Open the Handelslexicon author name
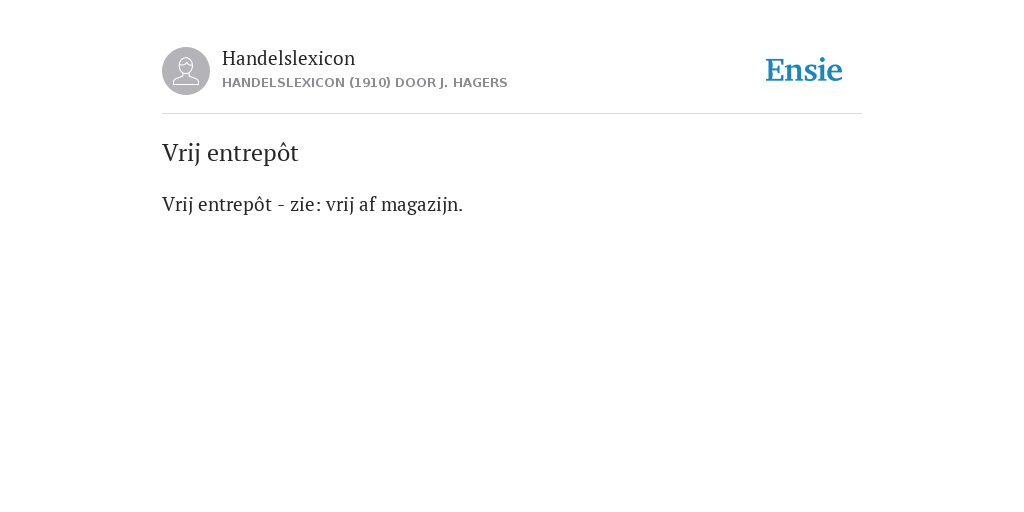Image resolution: width=1024 pixels, height=512 pixels. (x=288, y=58)
